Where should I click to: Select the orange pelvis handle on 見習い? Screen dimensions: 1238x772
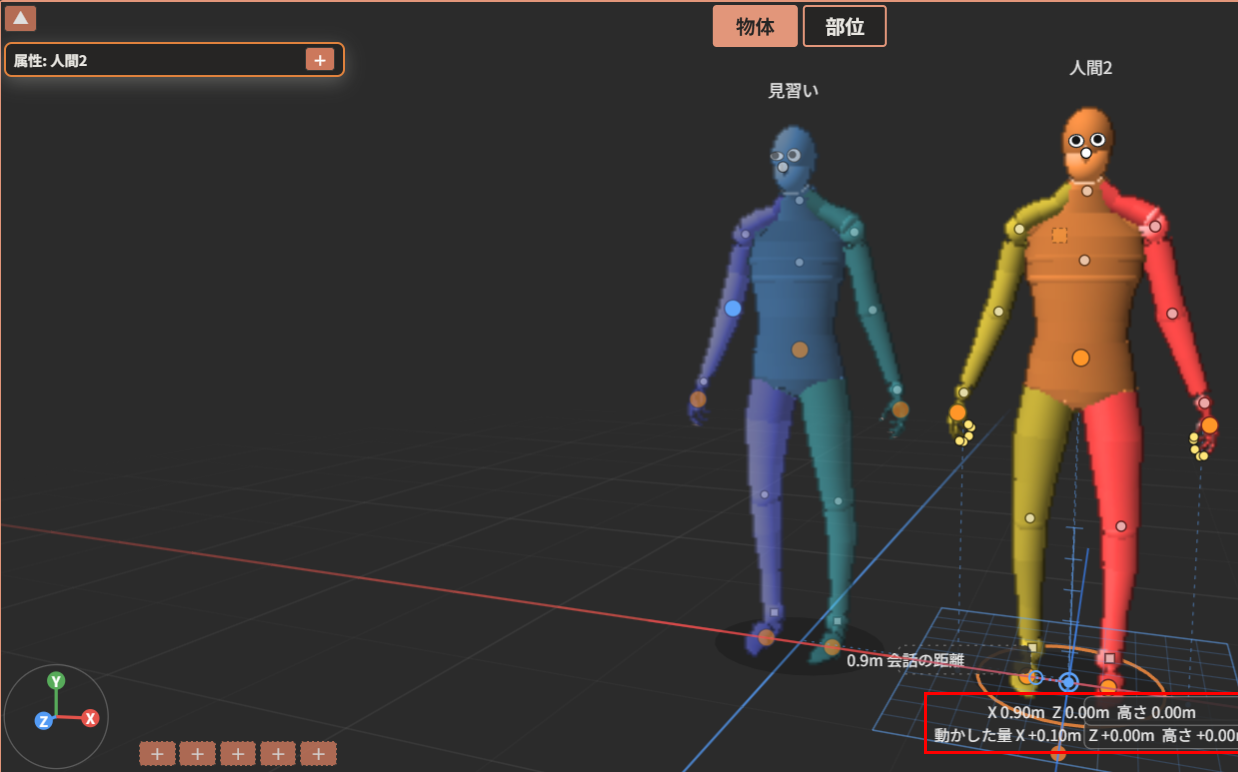point(800,349)
